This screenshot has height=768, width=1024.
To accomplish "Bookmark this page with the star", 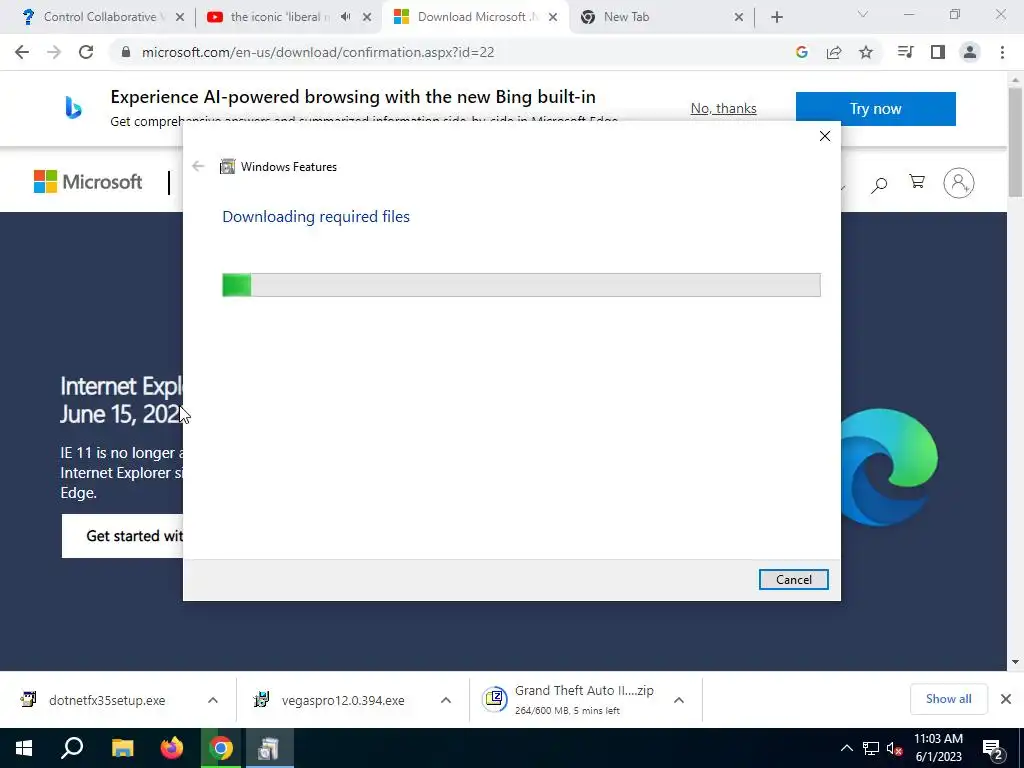I will tap(866, 52).
